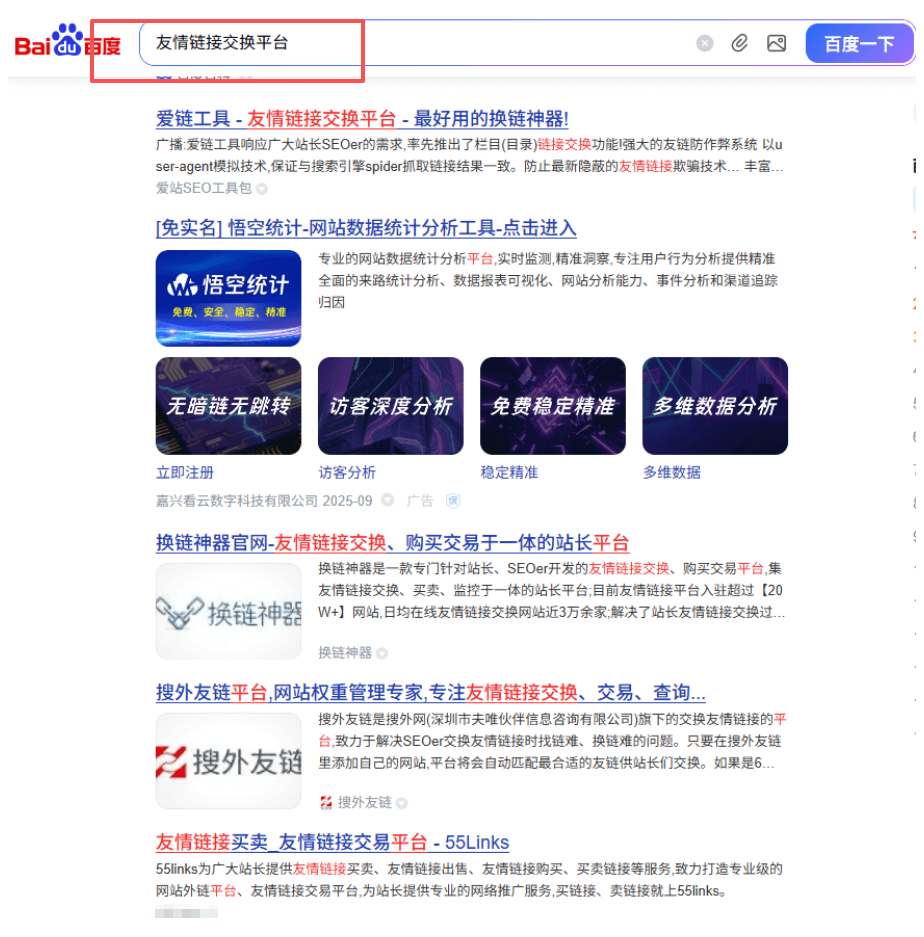Screen dimensions: 924x937
Task: Click the 搜外友链 source logo icon
Action: tap(324, 801)
